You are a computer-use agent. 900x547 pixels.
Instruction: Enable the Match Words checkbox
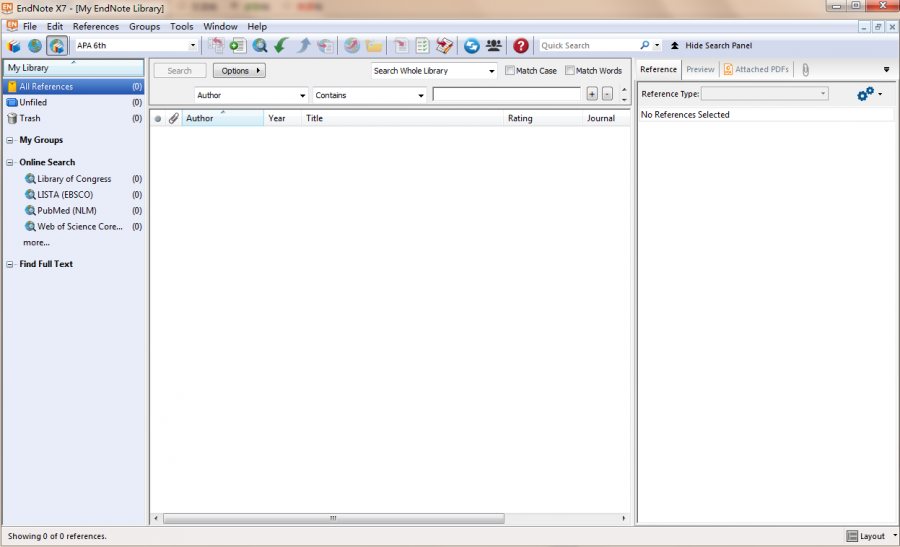pyautogui.click(x=569, y=70)
